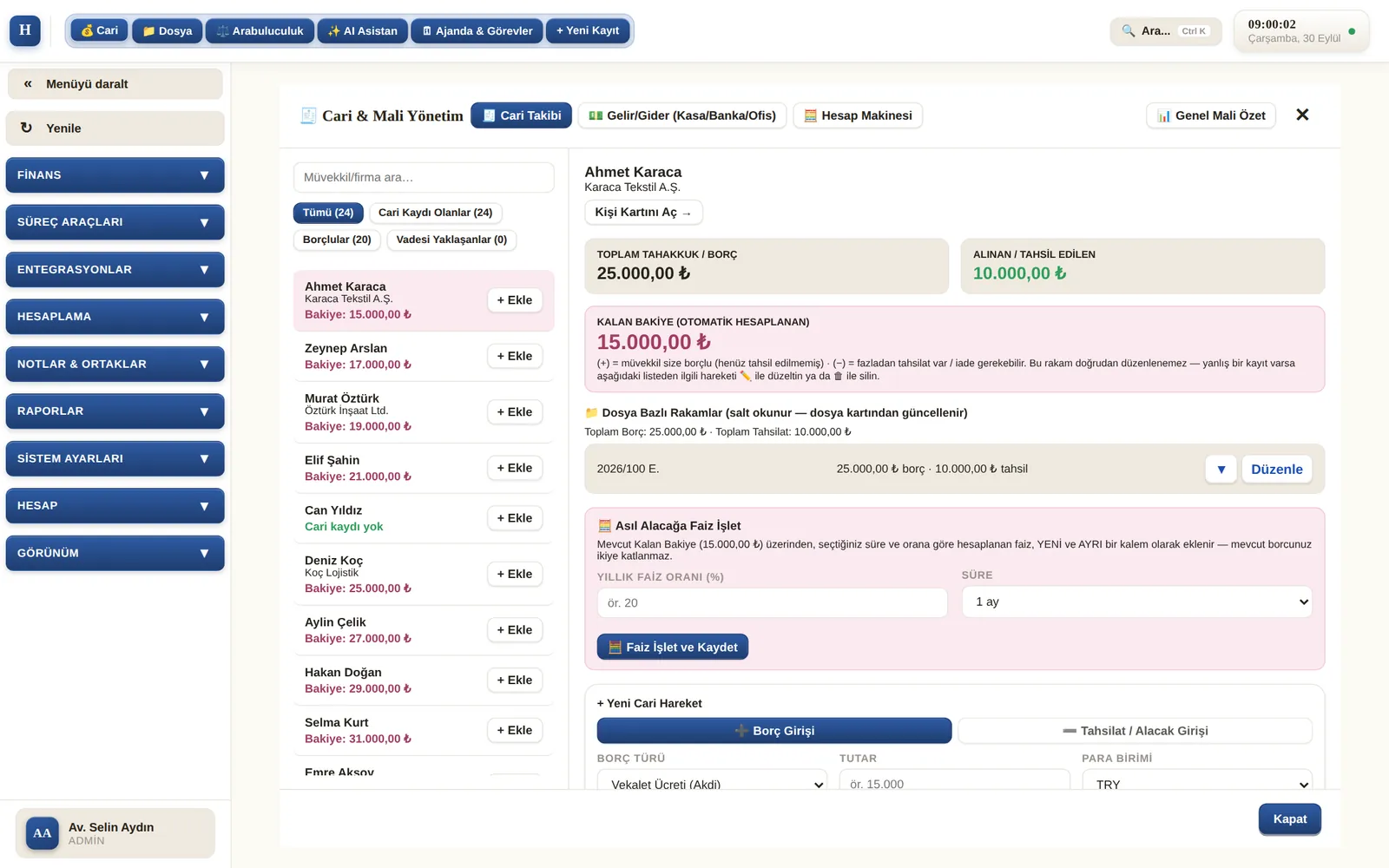The width and height of the screenshot is (1389, 868).
Task: Open Kişi Kartını Aç link
Action: tap(643, 213)
